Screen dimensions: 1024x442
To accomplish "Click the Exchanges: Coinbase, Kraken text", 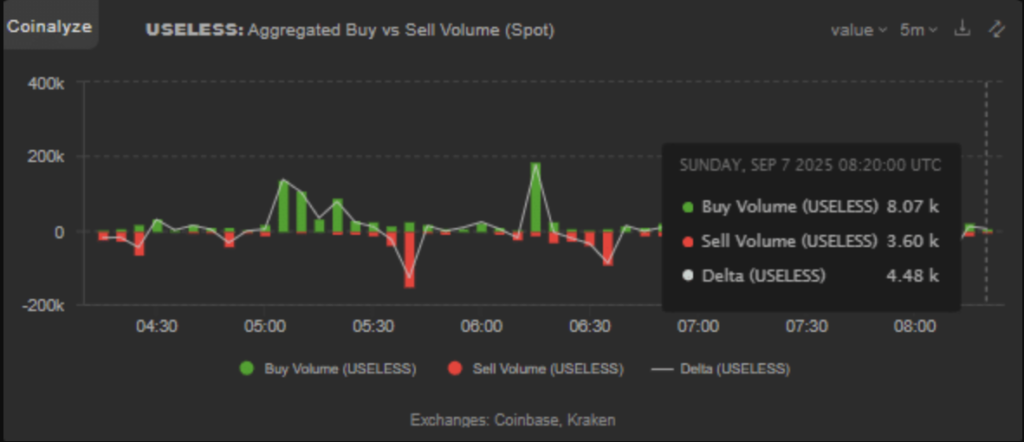I will pos(513,420).
